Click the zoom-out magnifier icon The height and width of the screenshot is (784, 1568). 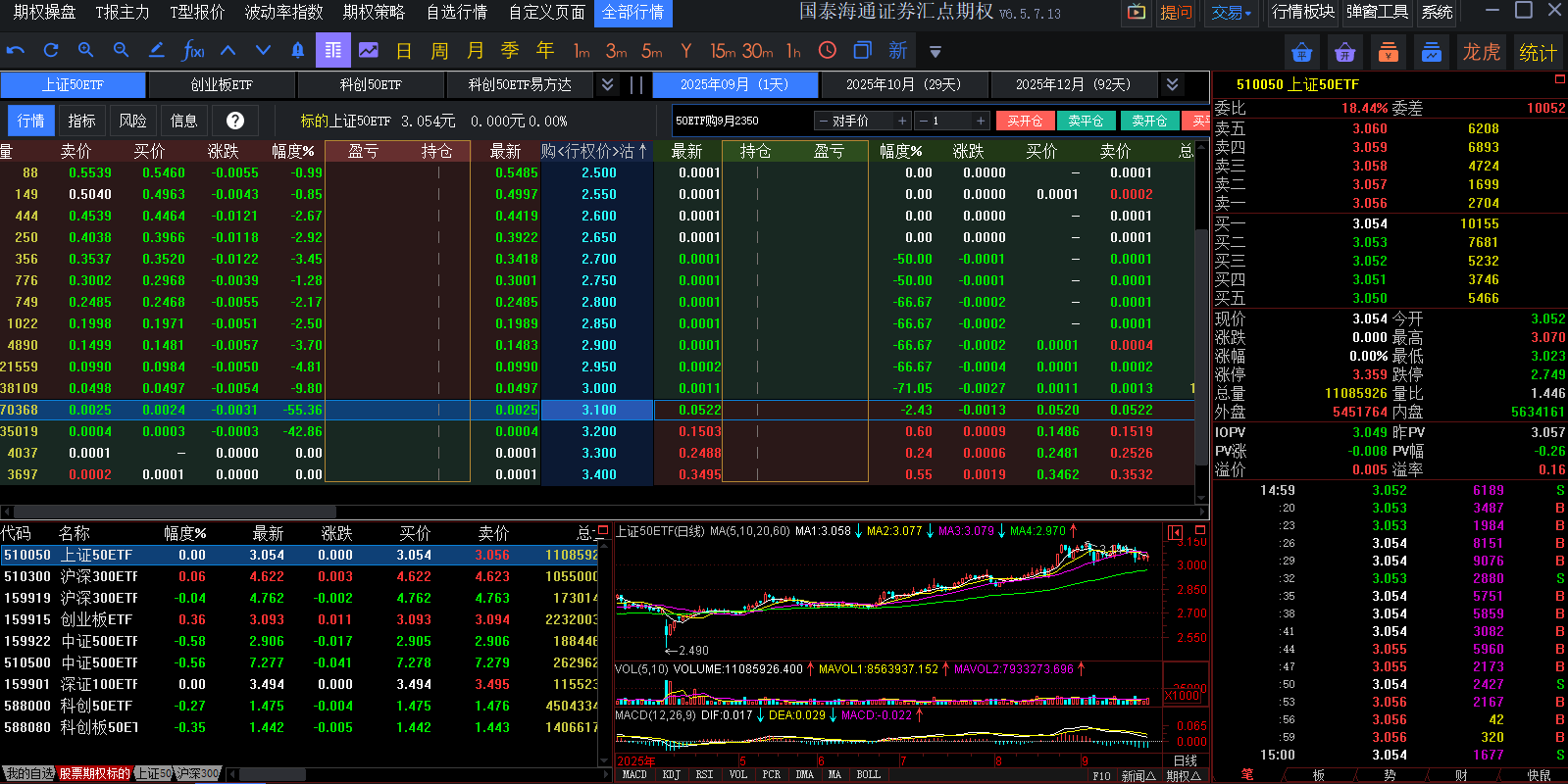click(122, 50)
